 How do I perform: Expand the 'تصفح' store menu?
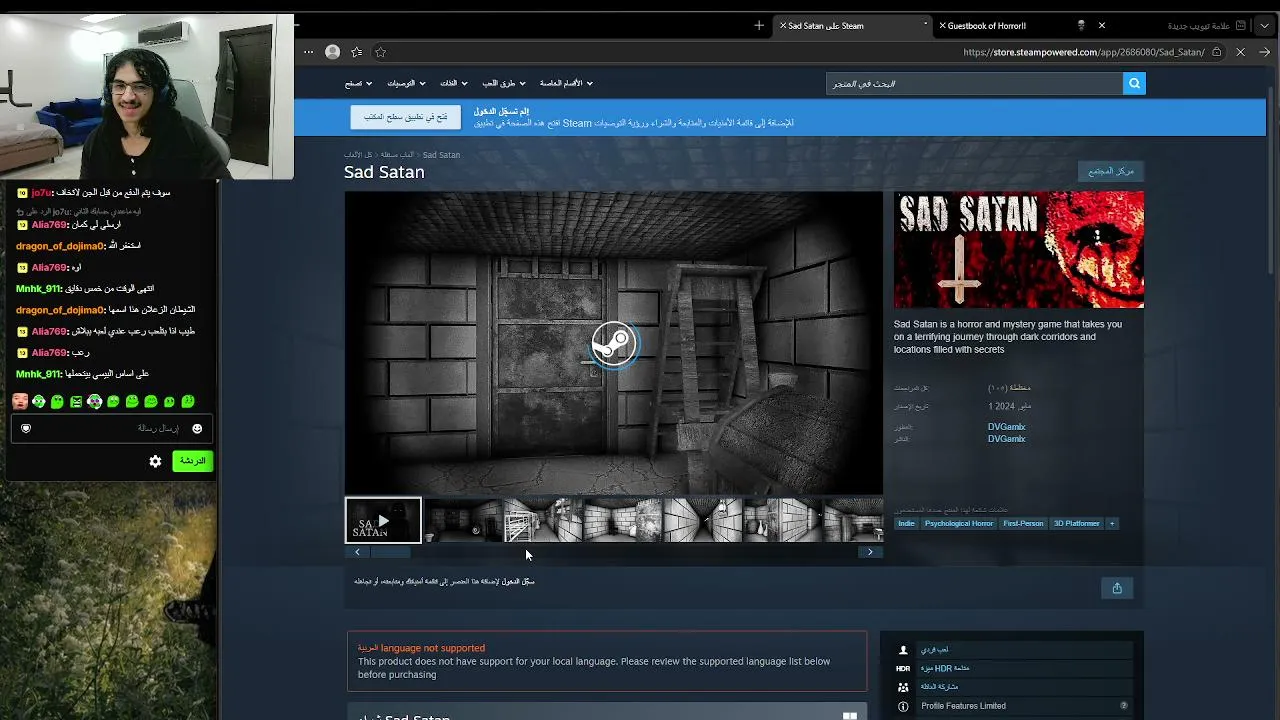click(358, 83)
